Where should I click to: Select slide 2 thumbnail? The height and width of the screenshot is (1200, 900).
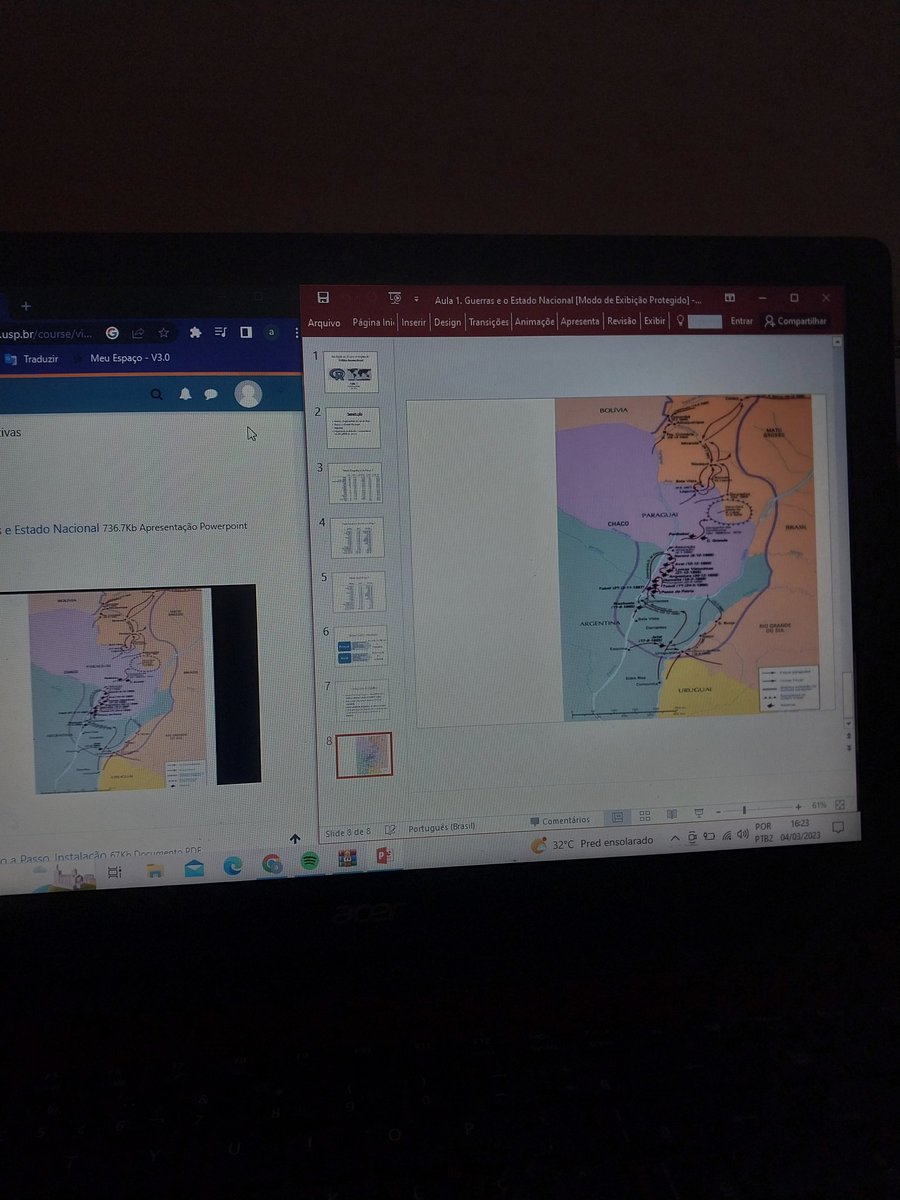coord(353,427)
